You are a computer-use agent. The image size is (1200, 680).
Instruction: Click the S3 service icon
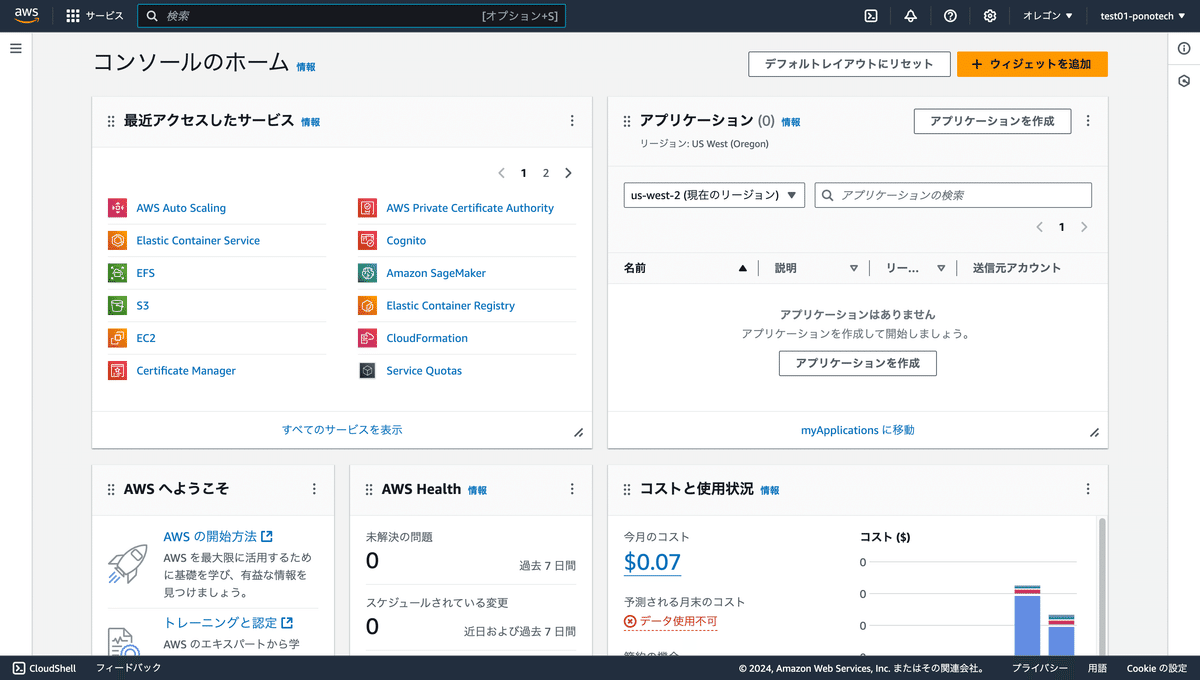coord(117,305)
